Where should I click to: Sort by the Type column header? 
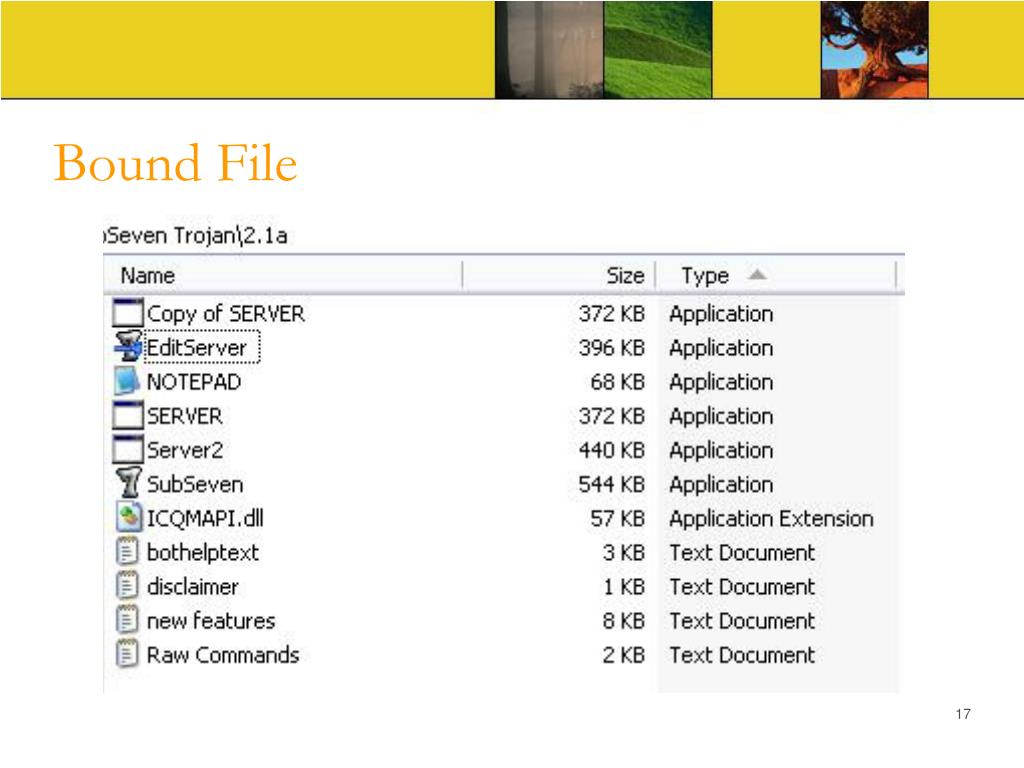tap(705, 276)
